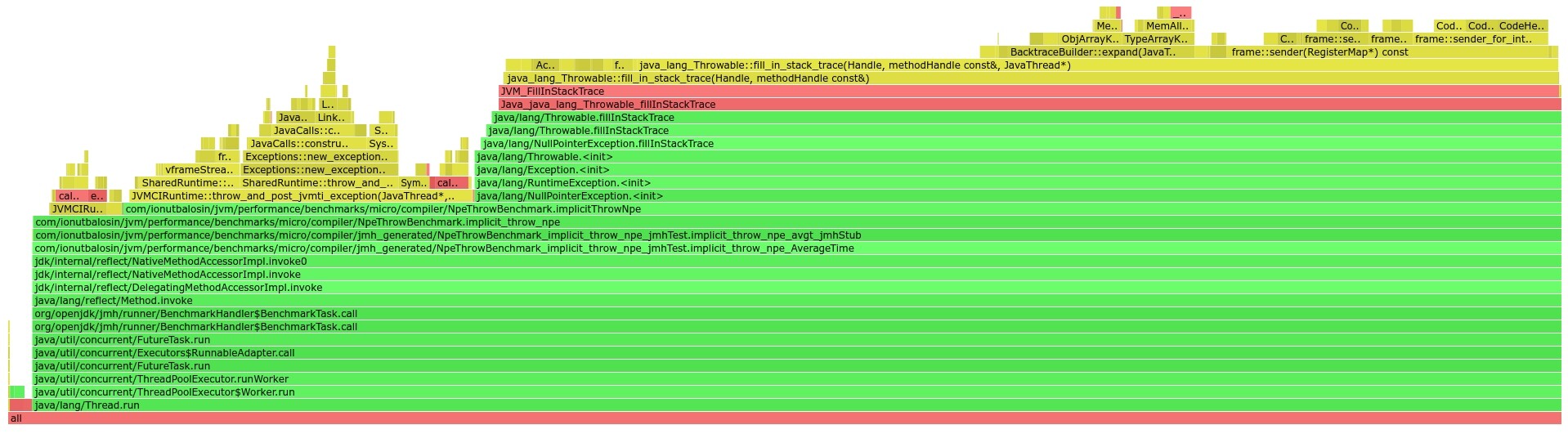This screenshot has height=434, width=1568.
Task: Click fill_in_stack_trace frame with JavaThread* argument
Action: pos(1097,65)
